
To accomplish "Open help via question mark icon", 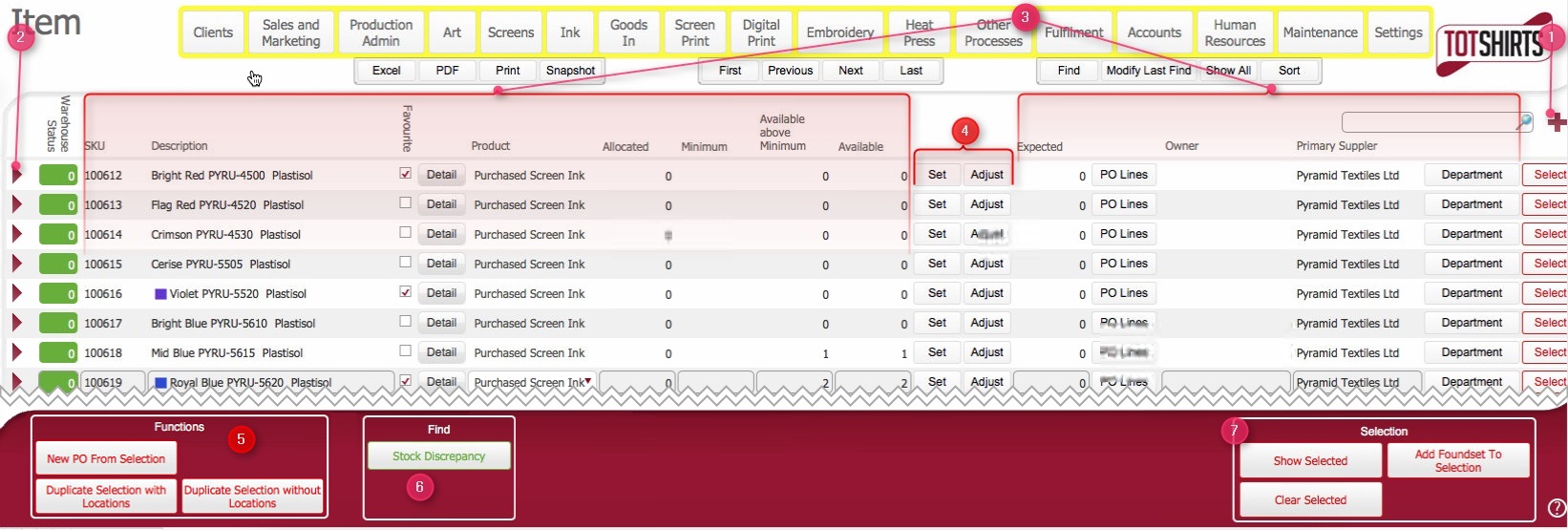I will coord(1556,508).
